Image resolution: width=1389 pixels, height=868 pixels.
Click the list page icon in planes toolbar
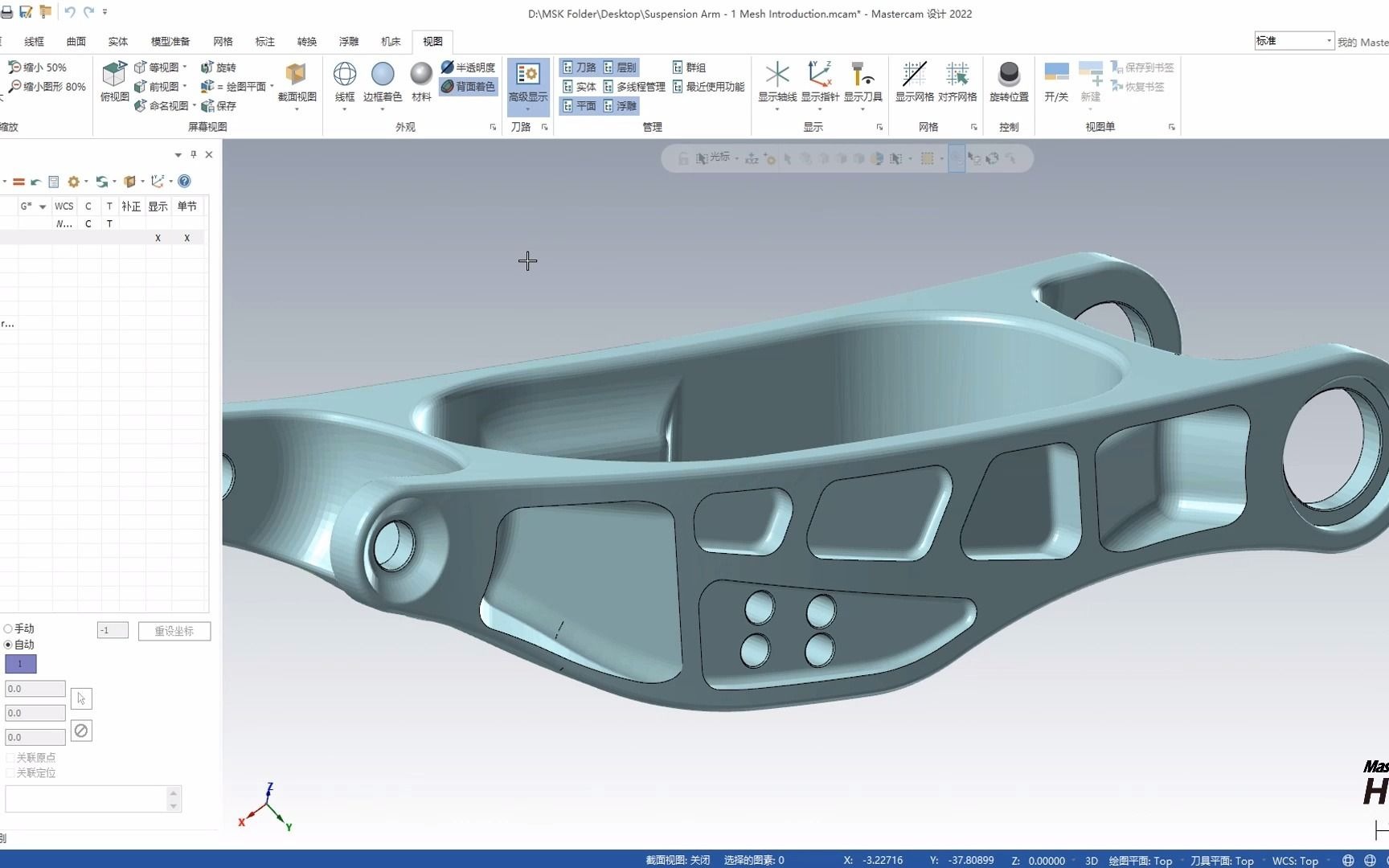tap(54, 182)
